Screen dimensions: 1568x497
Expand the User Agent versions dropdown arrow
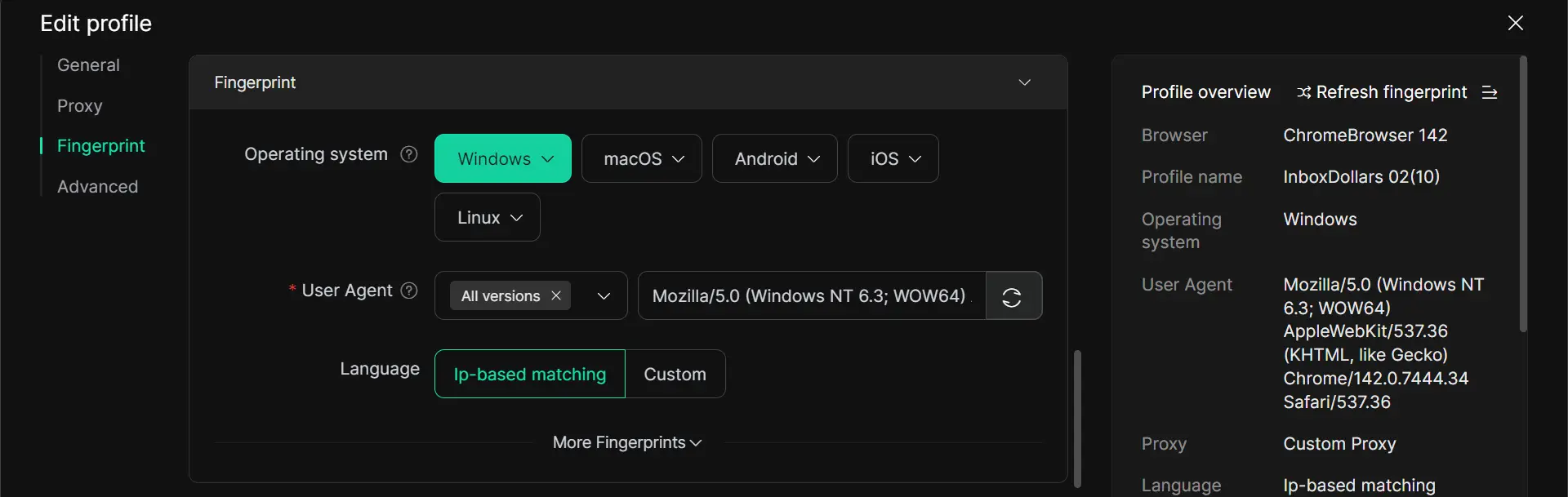click(604, 296)
